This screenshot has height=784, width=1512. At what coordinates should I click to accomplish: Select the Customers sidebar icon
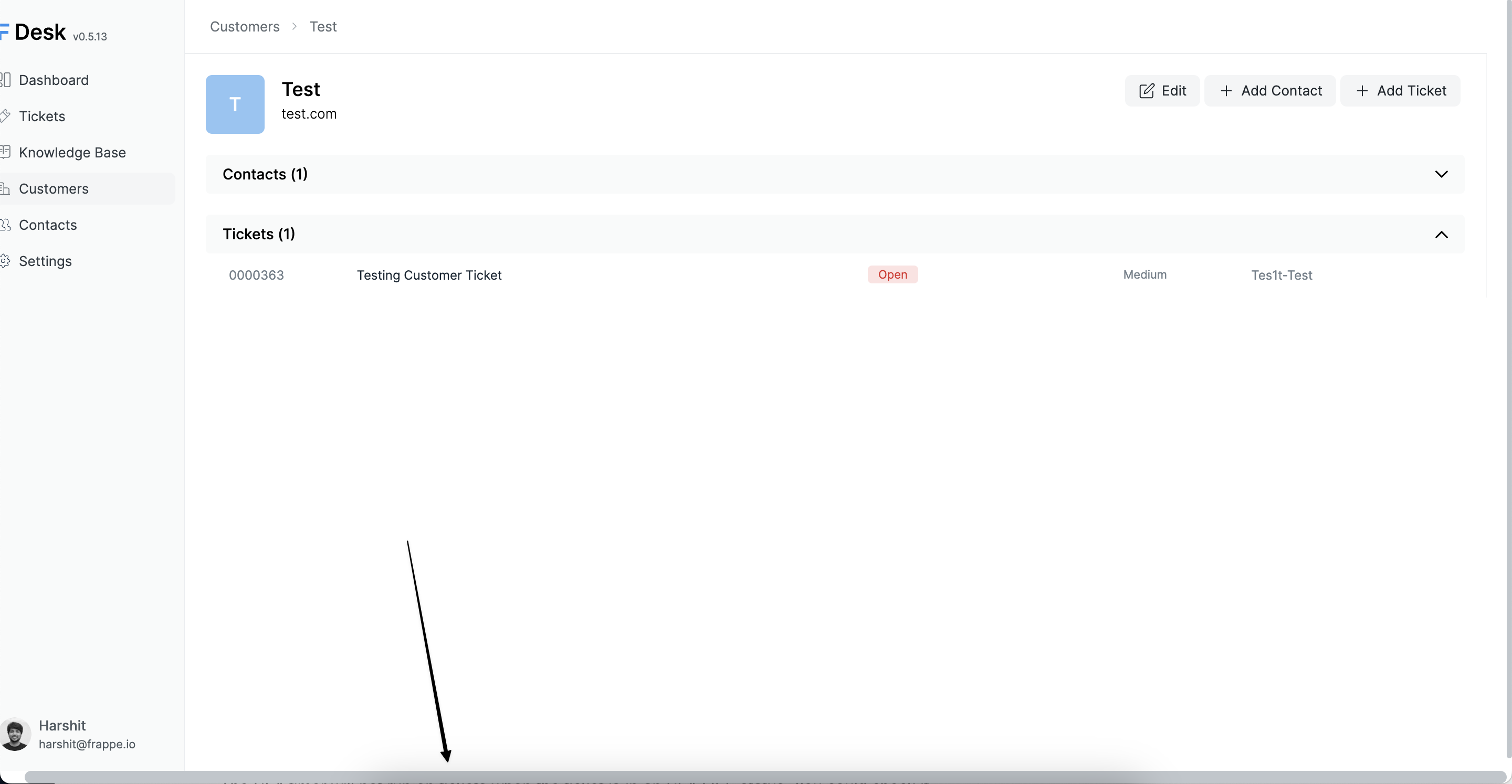point(6,188)
